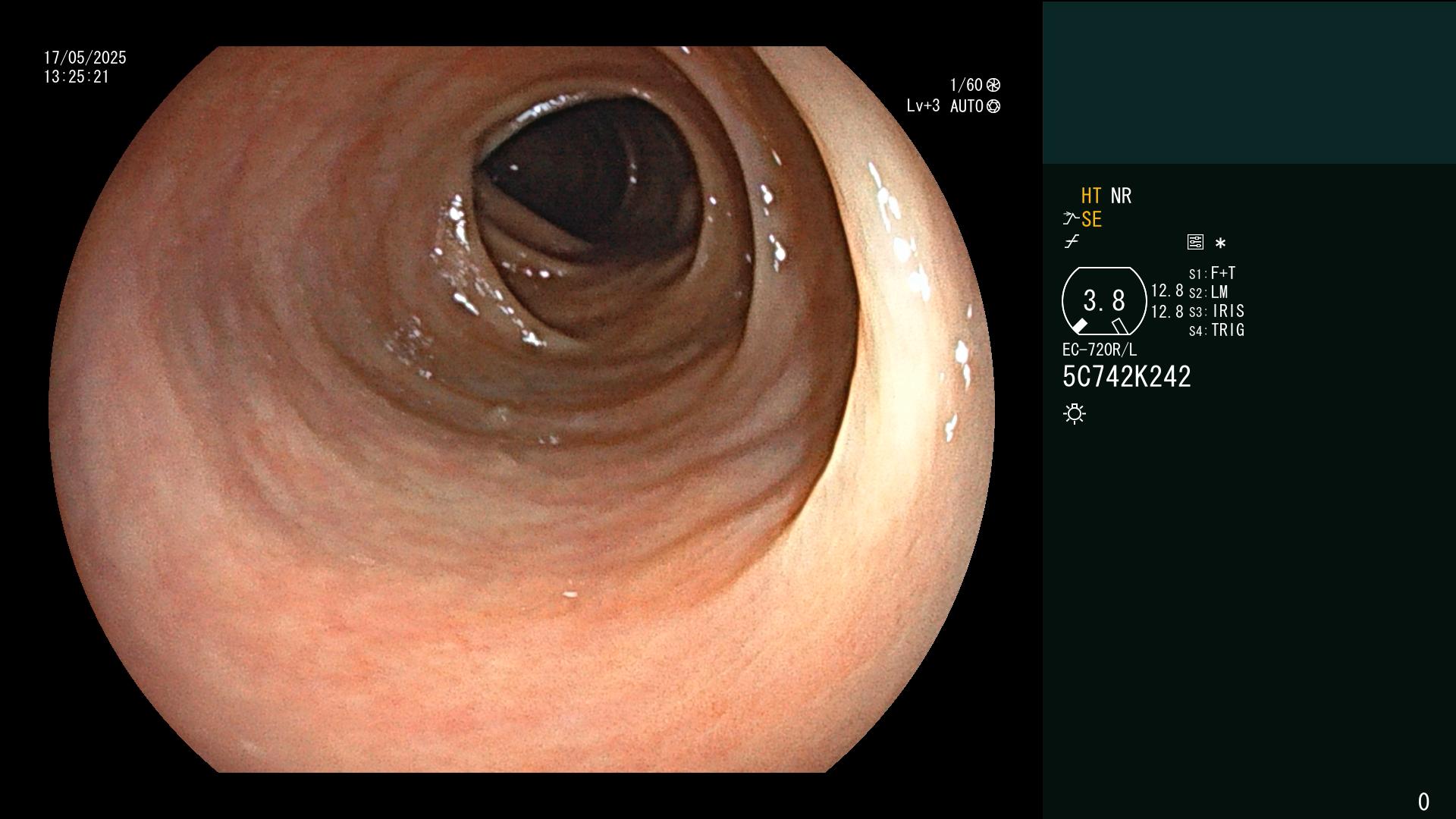Click the asterisk symbol beside settings icon

pyautogui.click(x=1220, y=243)
